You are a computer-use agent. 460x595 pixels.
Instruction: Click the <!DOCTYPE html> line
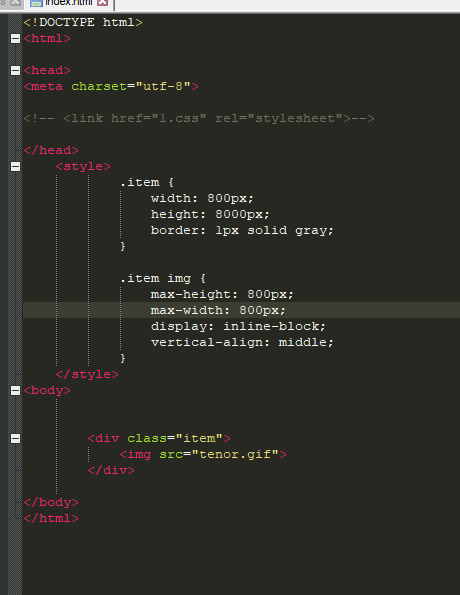pos(83,22)
